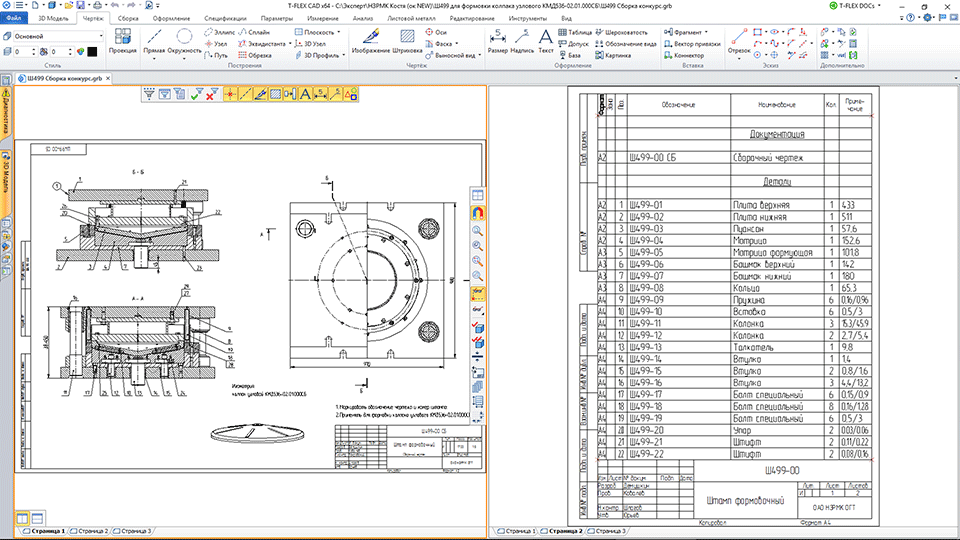Select the Надпись leader note tool

click(522, 41)
